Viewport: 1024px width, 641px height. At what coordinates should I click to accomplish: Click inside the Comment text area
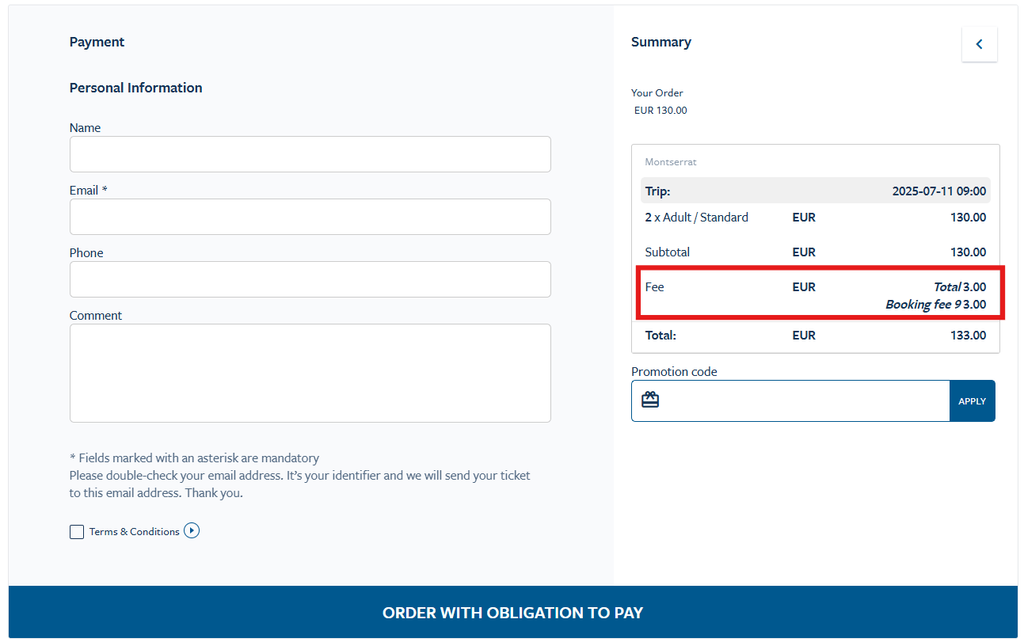point(310,372)
